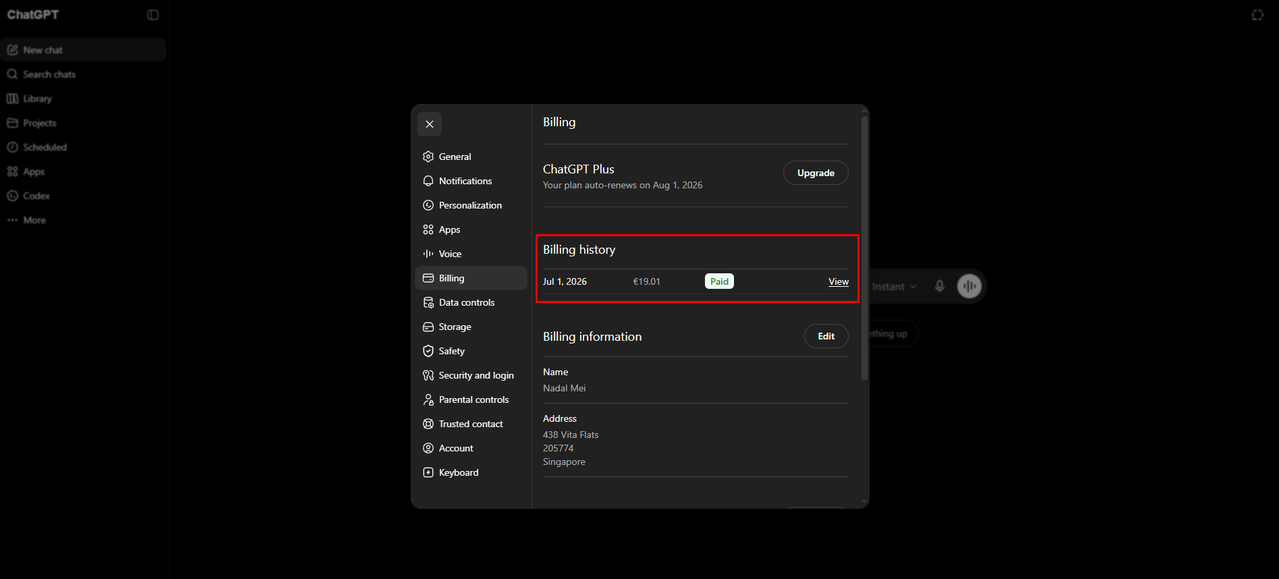This screenshot has width=1279, height=579.
Task: Open General settings gear icon
Action: (x=428, y=157)
